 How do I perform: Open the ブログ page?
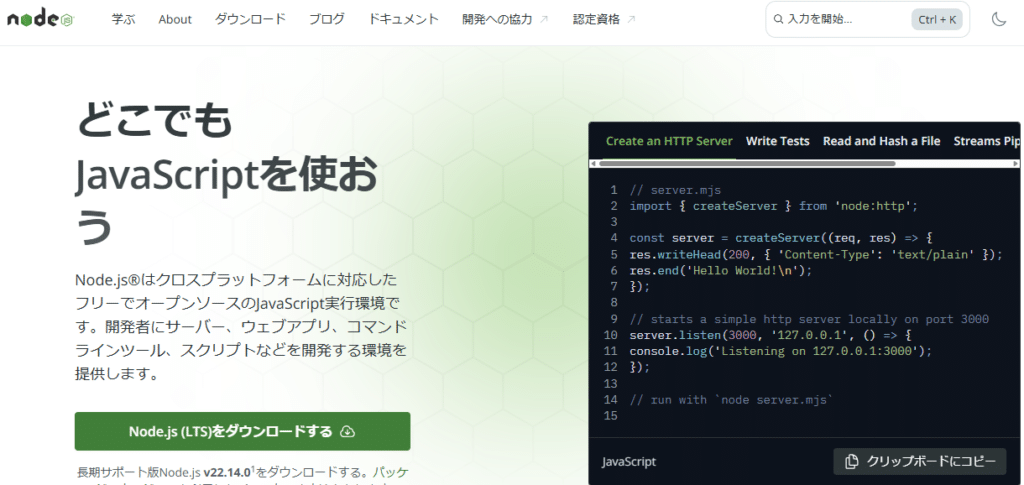click(x=327, y=20)
